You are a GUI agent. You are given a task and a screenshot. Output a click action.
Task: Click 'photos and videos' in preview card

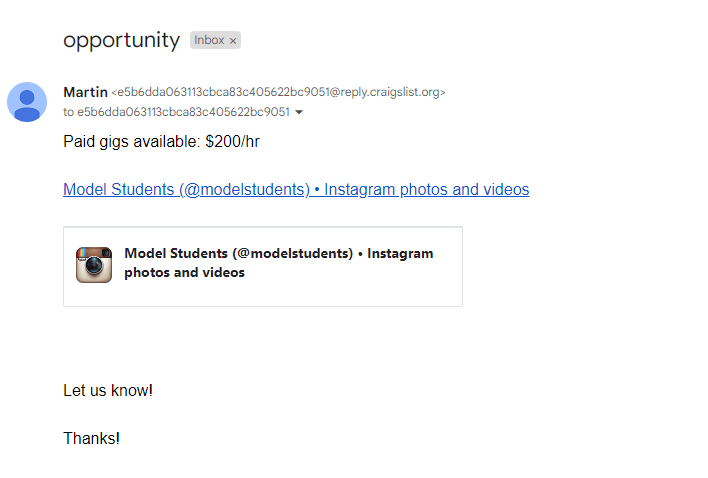184,272
